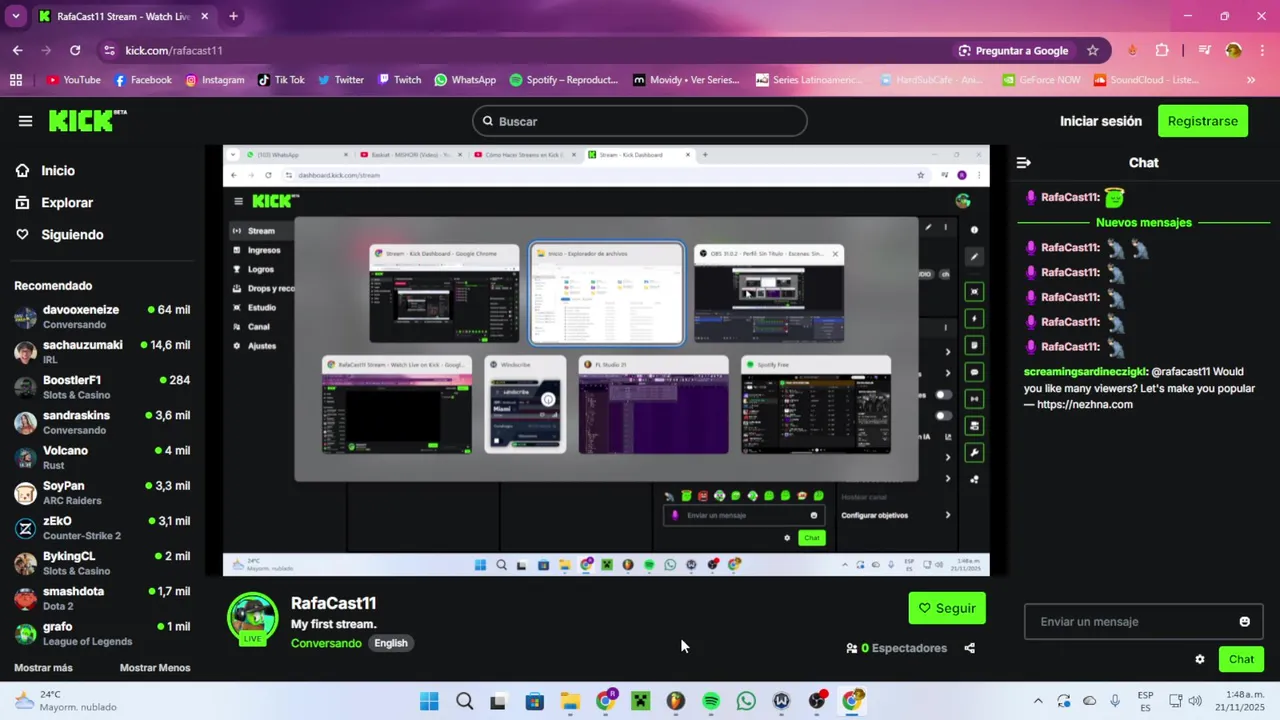Open recommended channel zEkO
The image size is (1280, 720).
102,528
